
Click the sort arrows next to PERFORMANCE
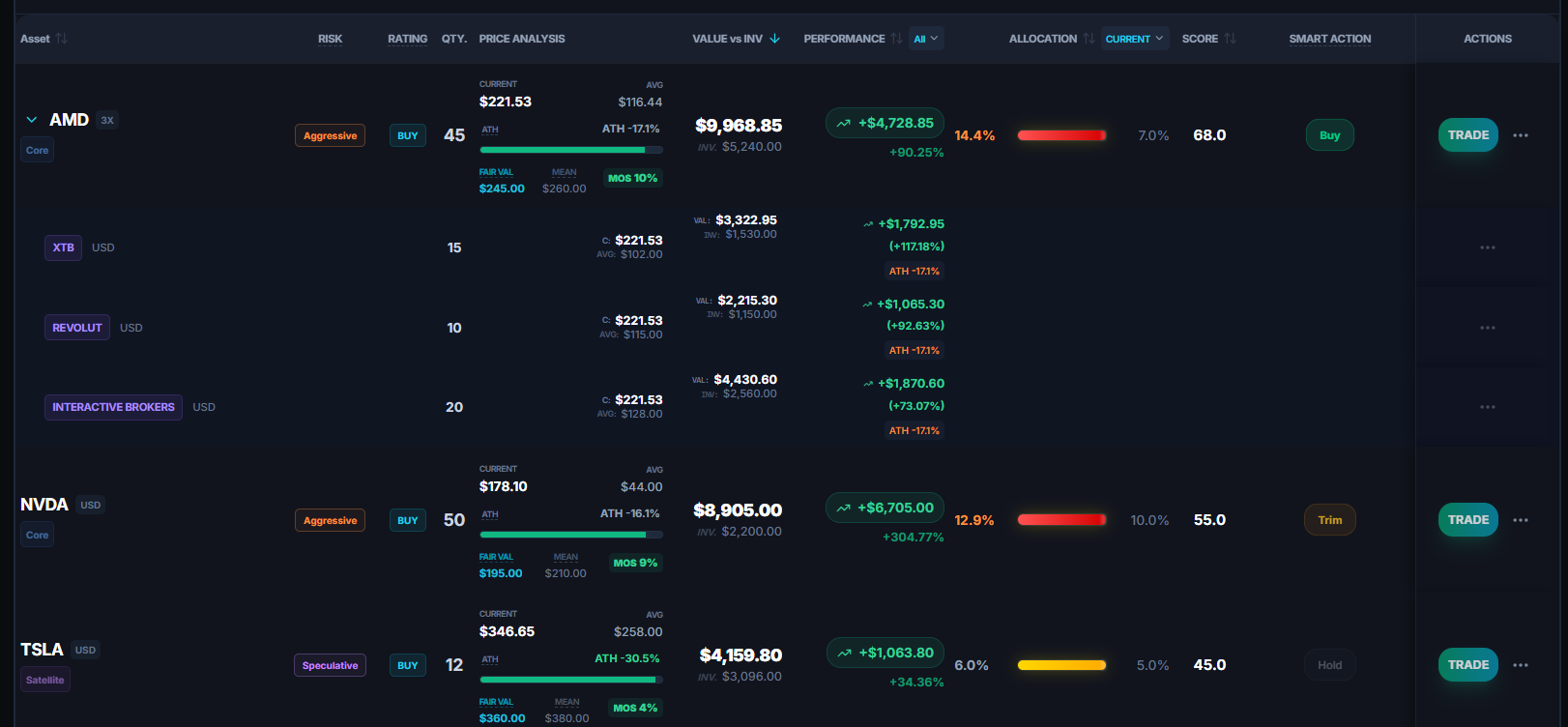pos(897,39)
